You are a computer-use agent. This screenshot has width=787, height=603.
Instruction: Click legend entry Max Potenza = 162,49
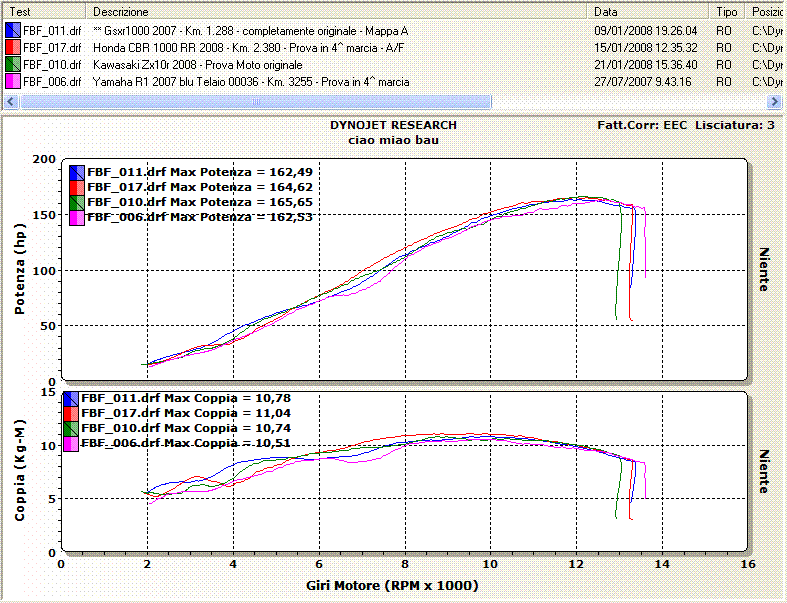tap(200, 172)
